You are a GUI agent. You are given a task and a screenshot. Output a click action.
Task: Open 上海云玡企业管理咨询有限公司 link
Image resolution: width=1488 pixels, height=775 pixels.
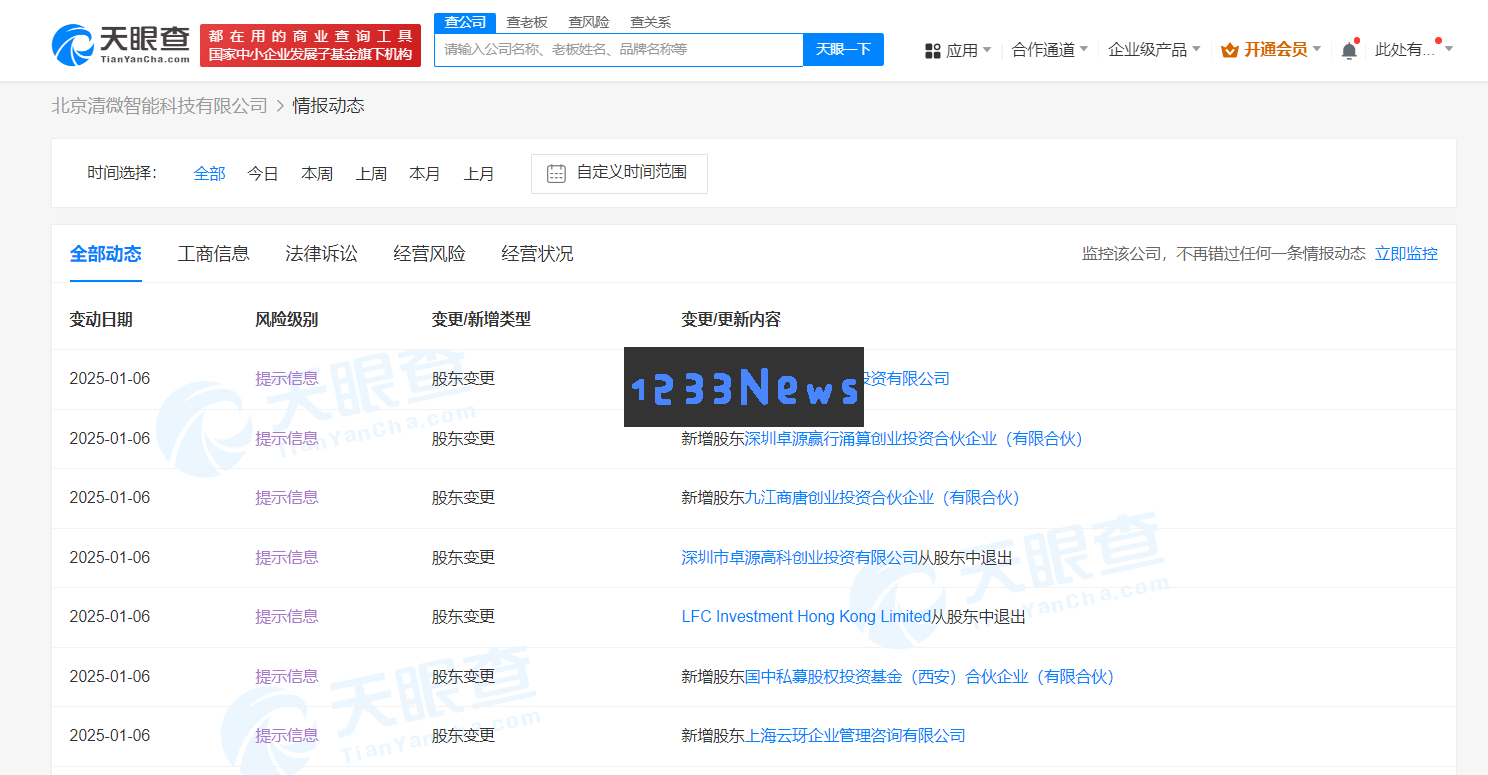[x=856, y=736]
